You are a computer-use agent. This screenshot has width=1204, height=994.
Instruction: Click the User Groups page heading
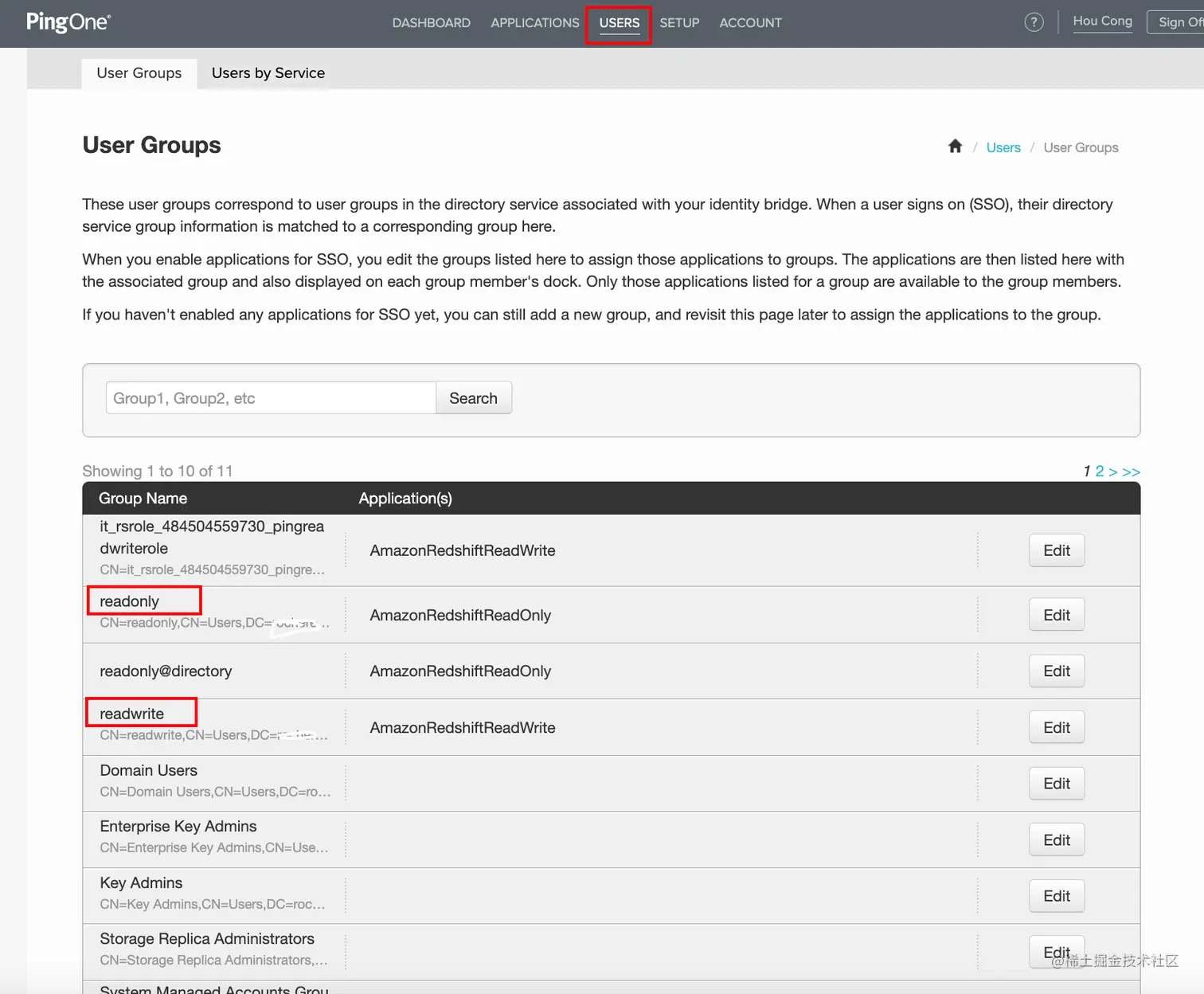coord(151,145)
